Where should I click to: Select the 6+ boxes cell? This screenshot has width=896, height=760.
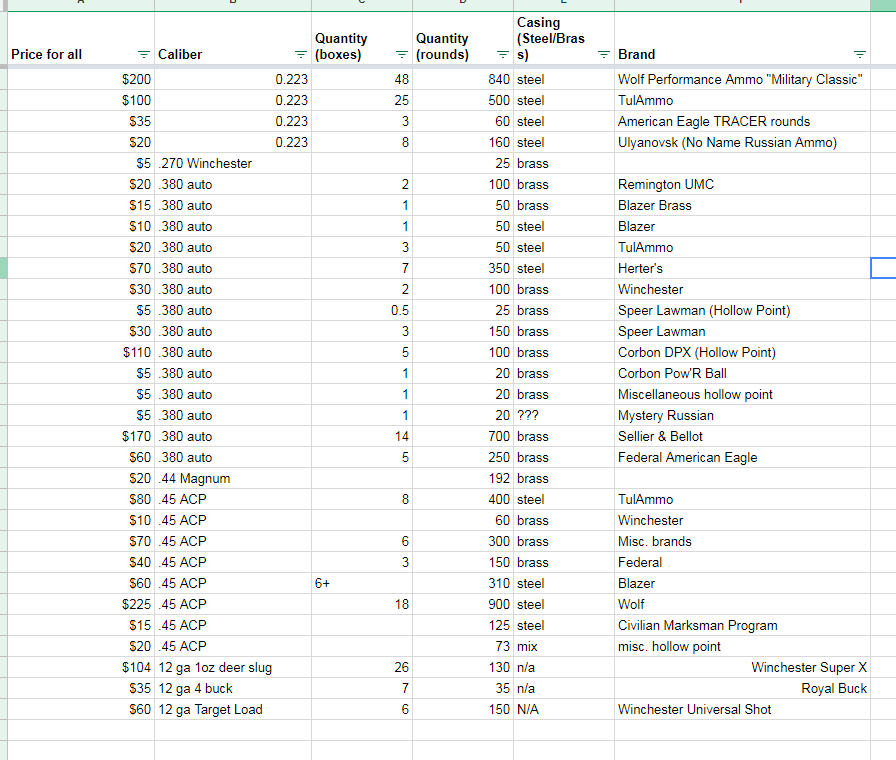click(362, 583)
